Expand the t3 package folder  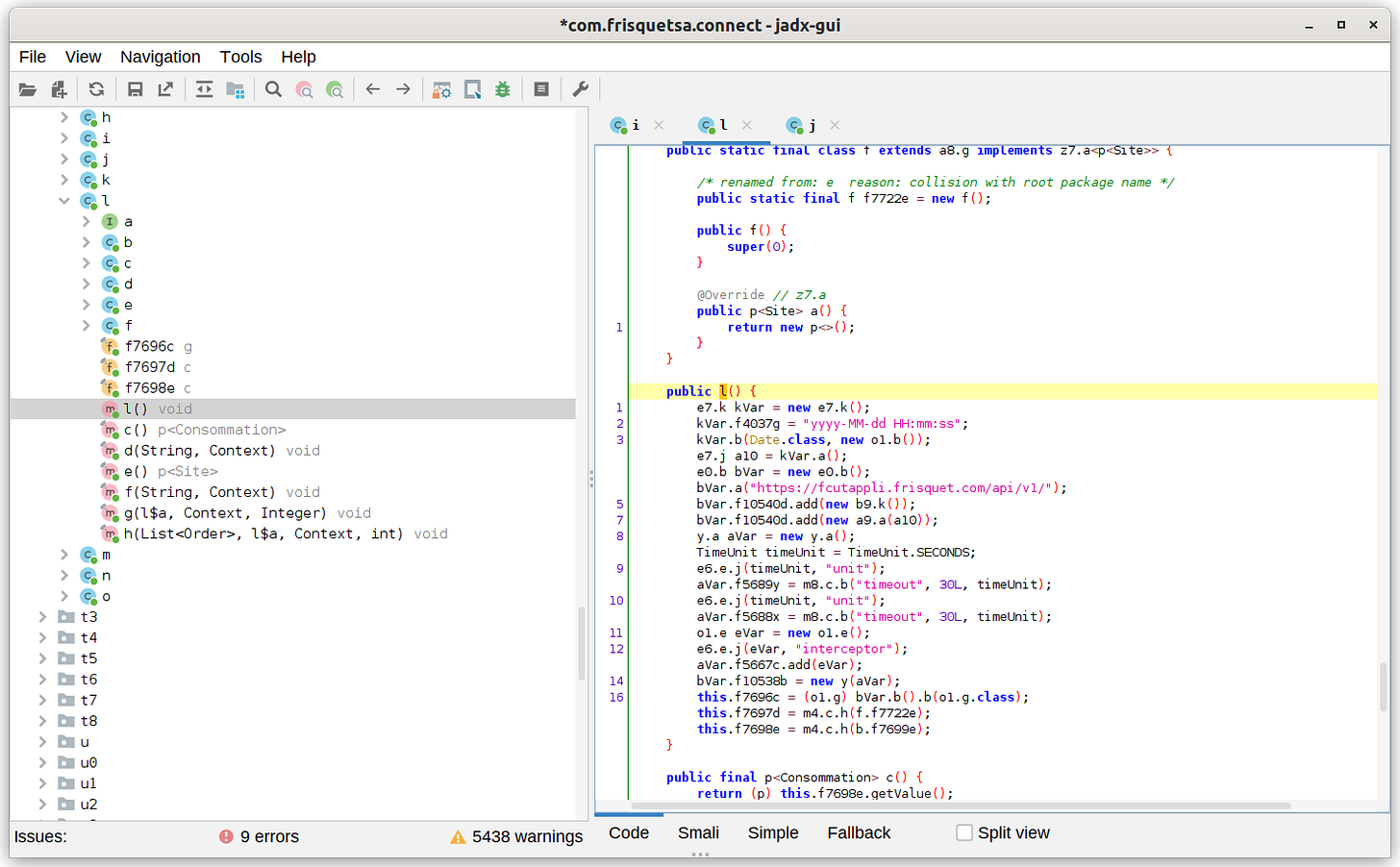(x=41, y=617)
